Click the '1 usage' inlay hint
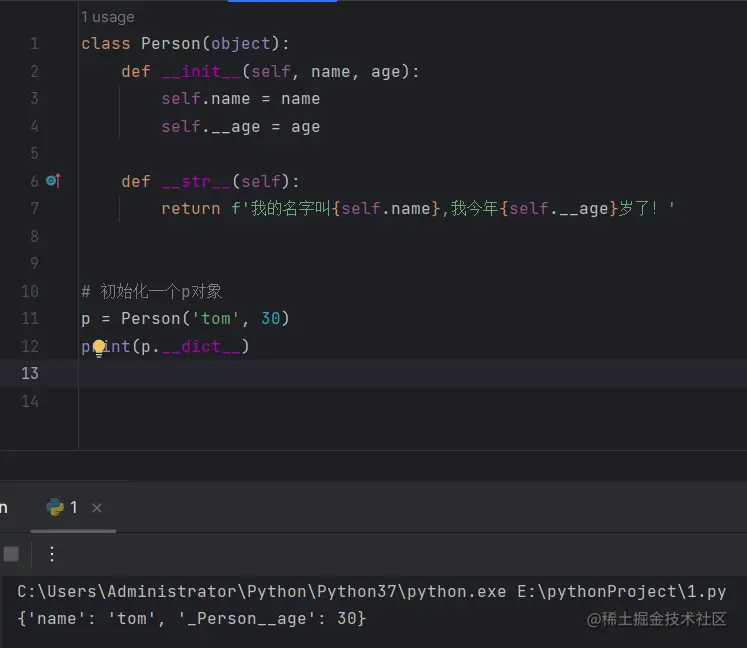 coord(108,17)
